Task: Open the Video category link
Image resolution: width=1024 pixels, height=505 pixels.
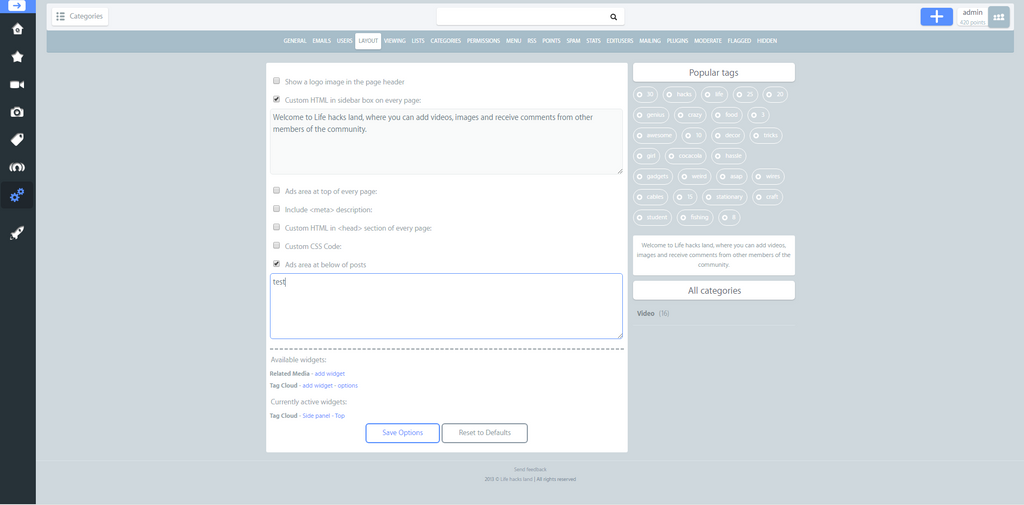Action: pyautogui.click(x=645, y=314)
